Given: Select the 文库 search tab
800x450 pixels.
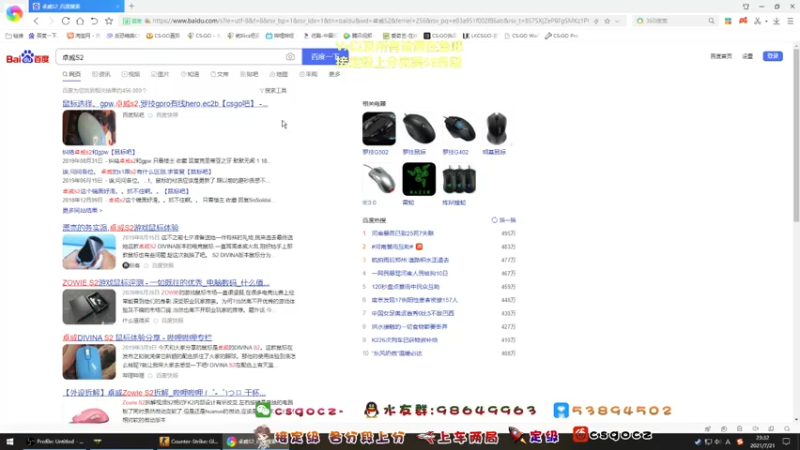Looking at the screenshot, I should point(219,74).
